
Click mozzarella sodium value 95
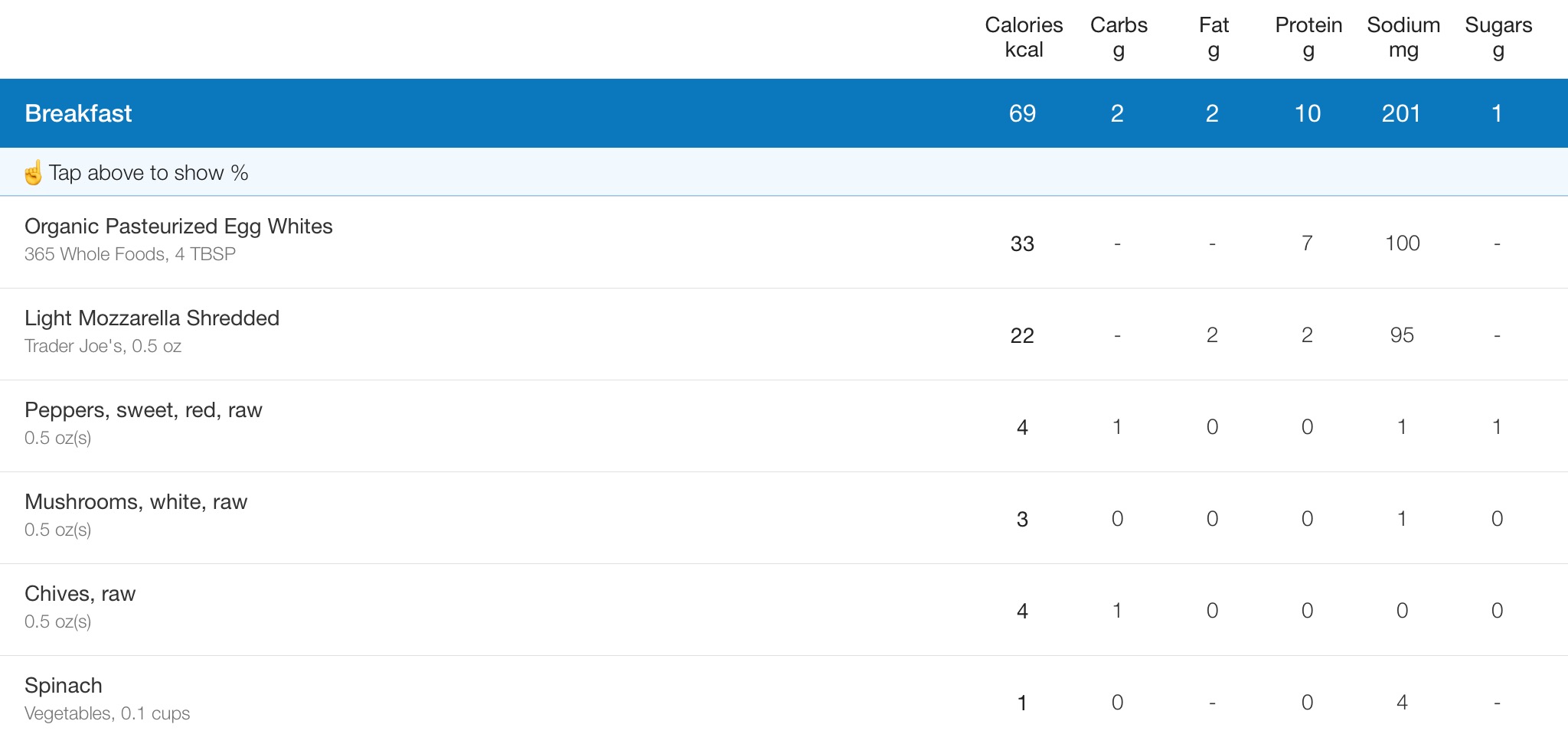(1402, 335)
